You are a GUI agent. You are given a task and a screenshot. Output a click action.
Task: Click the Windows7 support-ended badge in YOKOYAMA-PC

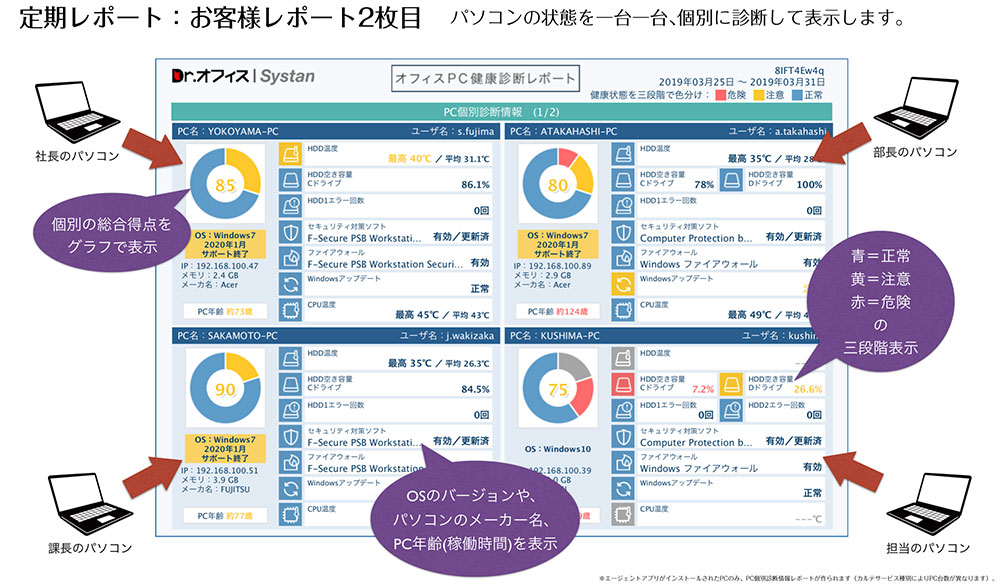[x=225, y=246]
